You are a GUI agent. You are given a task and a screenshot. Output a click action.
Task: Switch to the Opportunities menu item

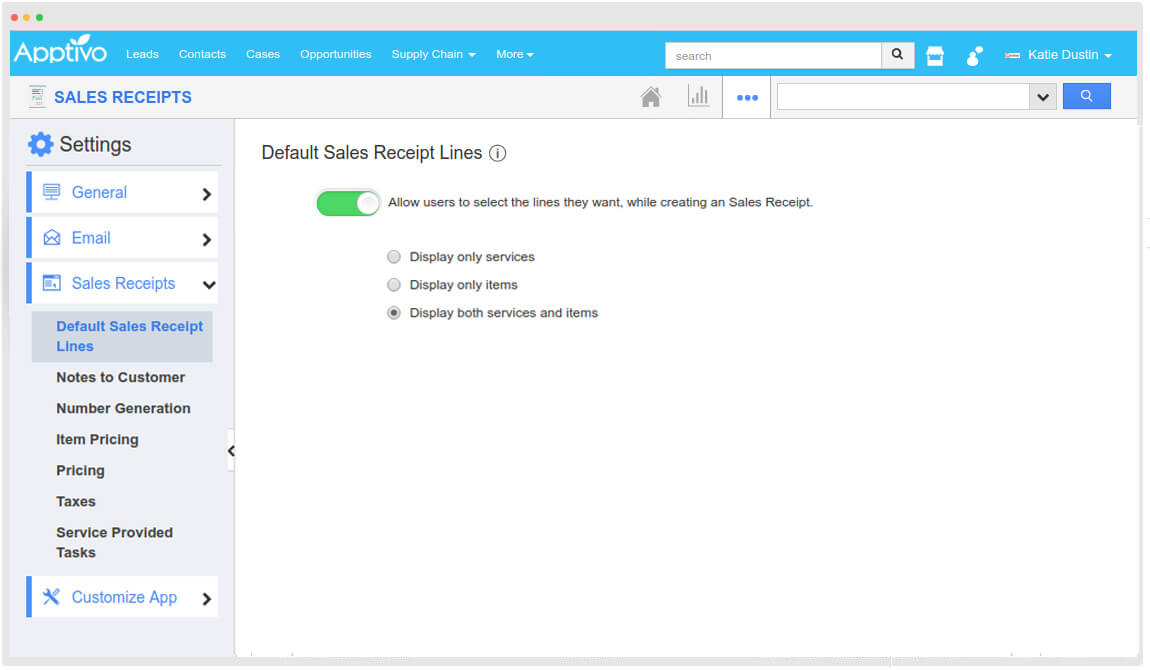coord(335,54)
